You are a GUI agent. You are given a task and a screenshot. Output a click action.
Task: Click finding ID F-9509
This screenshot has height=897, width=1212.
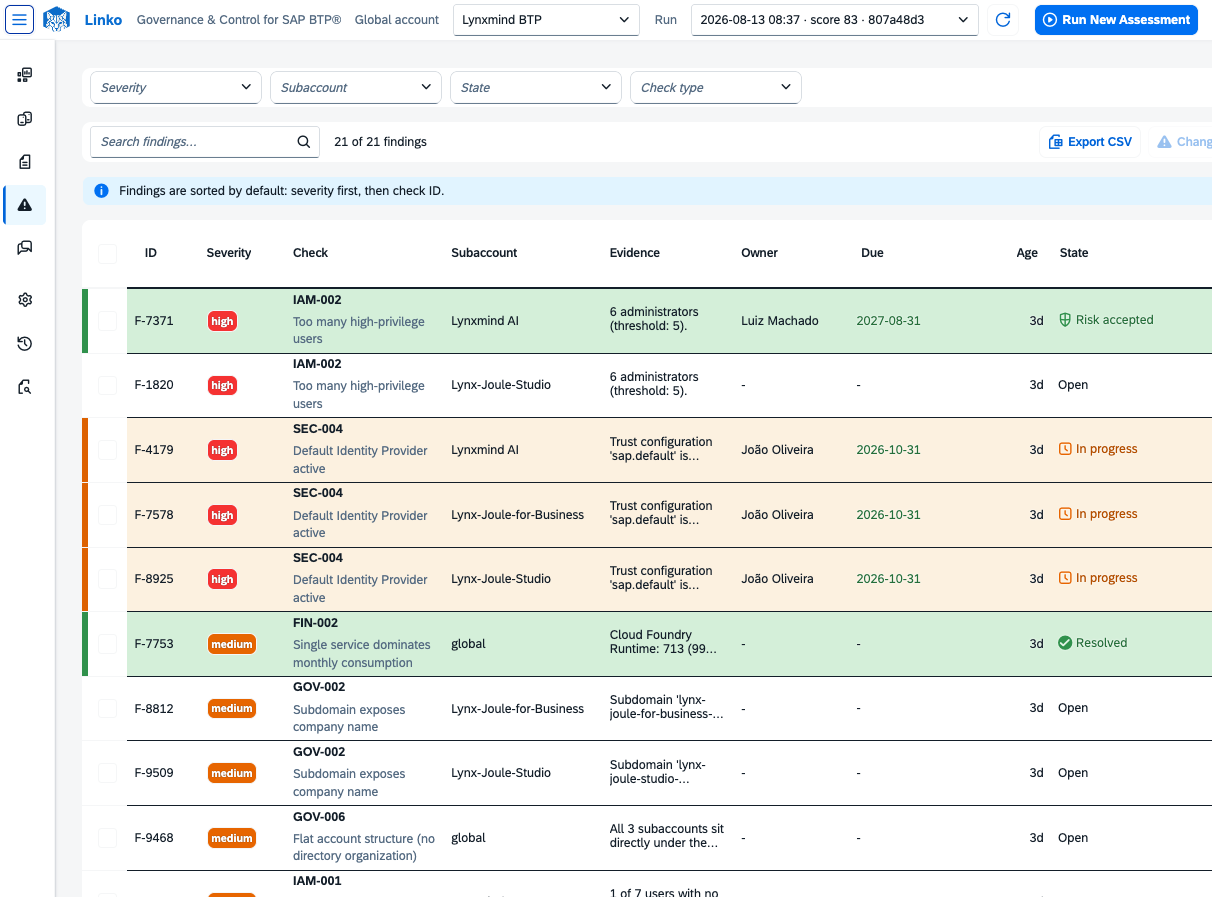[x=154, y=773]
